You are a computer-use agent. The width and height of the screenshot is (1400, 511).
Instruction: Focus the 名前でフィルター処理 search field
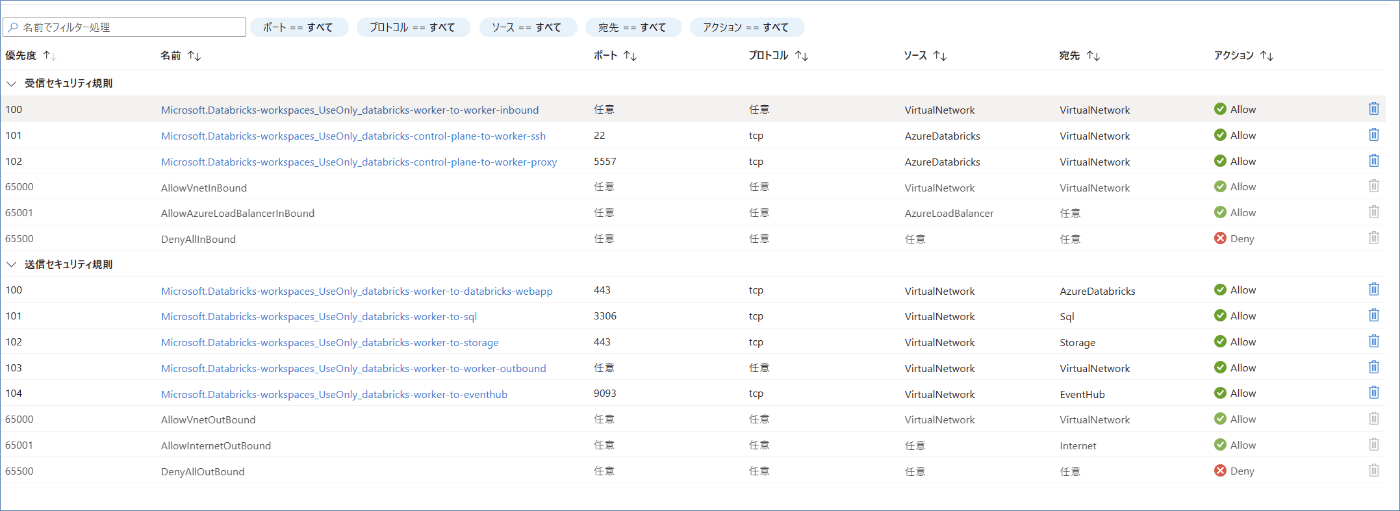125,27
